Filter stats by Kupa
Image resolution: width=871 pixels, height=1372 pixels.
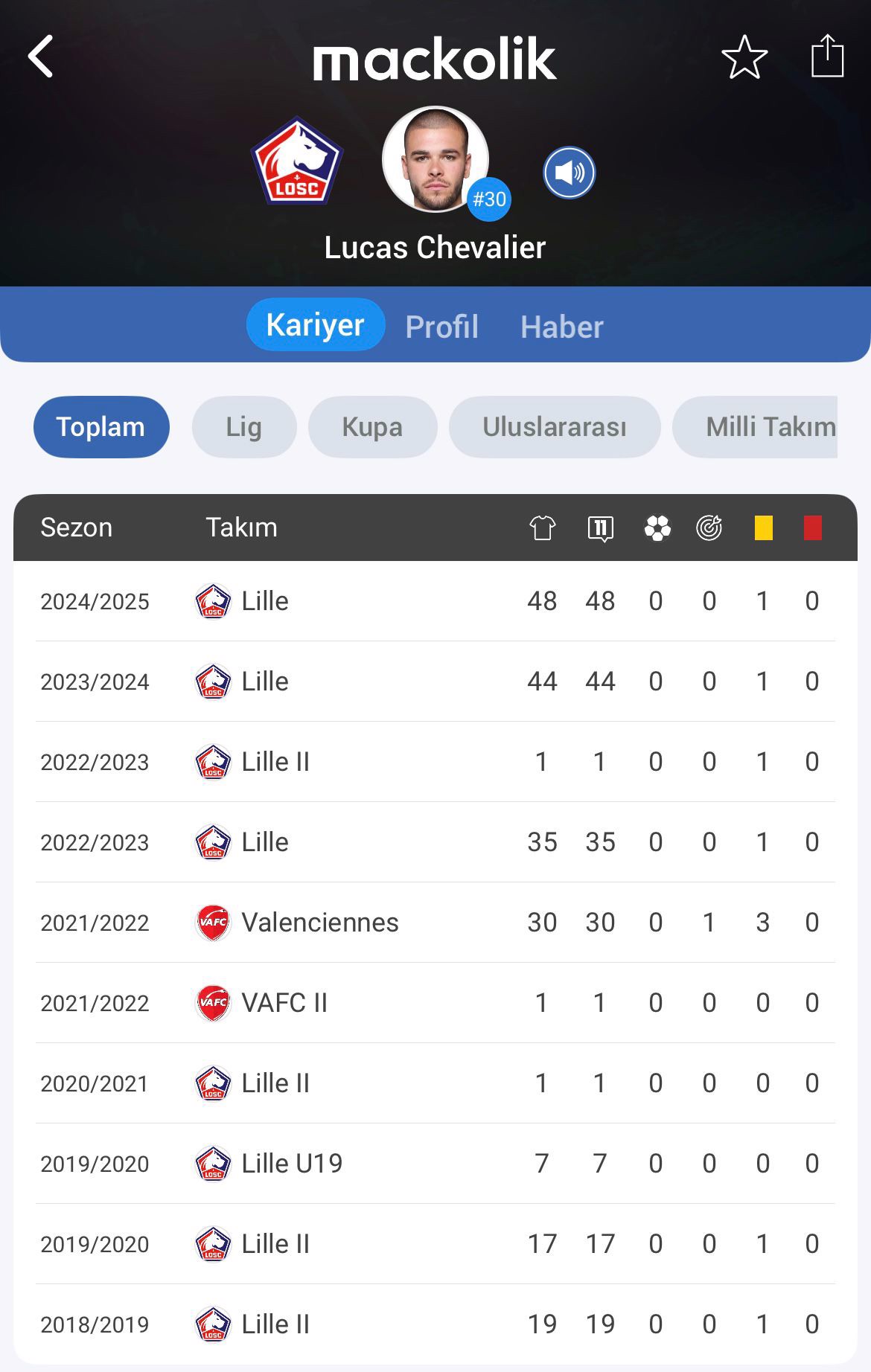[x=372, y=427]
